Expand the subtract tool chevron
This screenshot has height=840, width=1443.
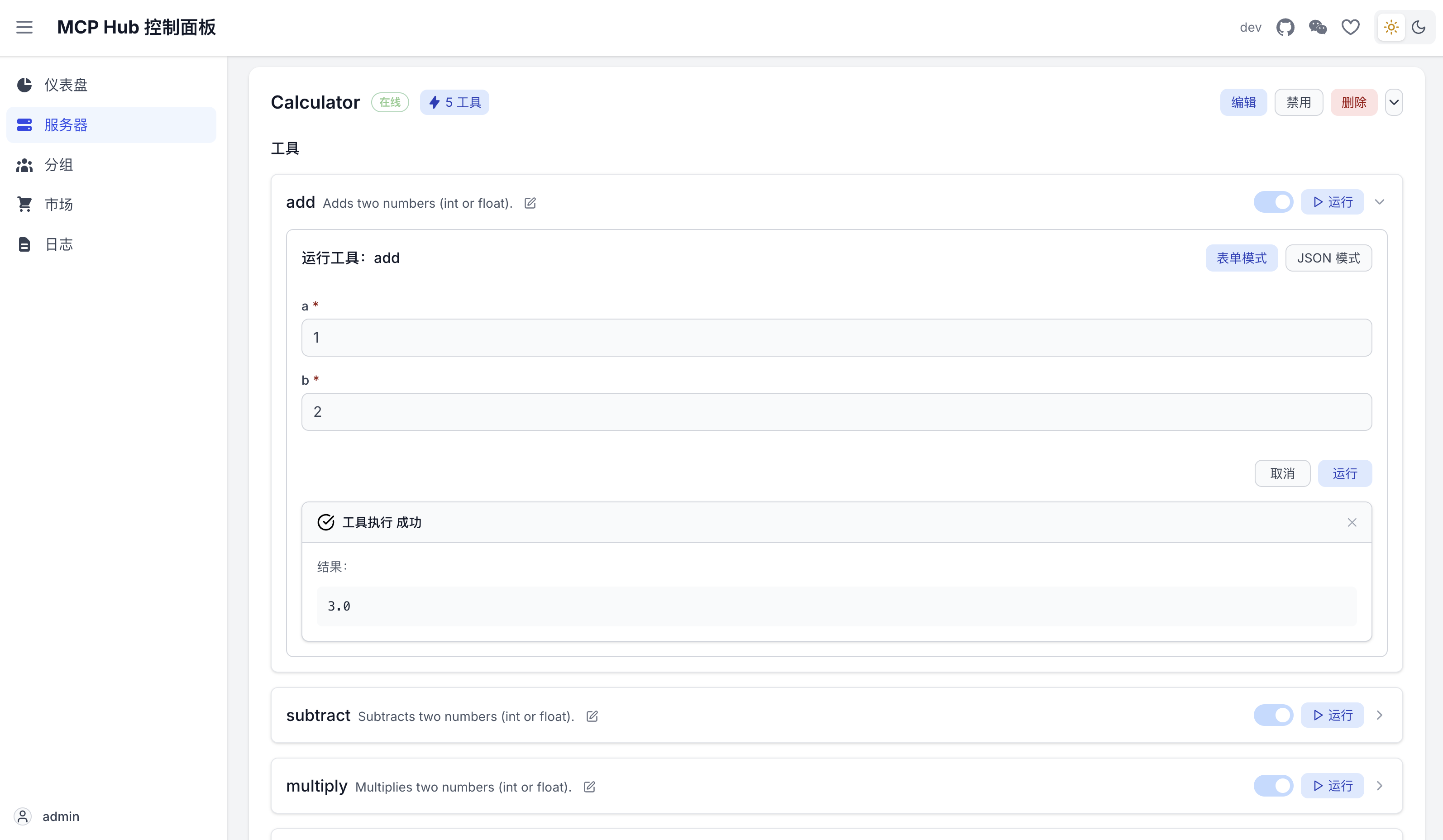coord(1380,715)
